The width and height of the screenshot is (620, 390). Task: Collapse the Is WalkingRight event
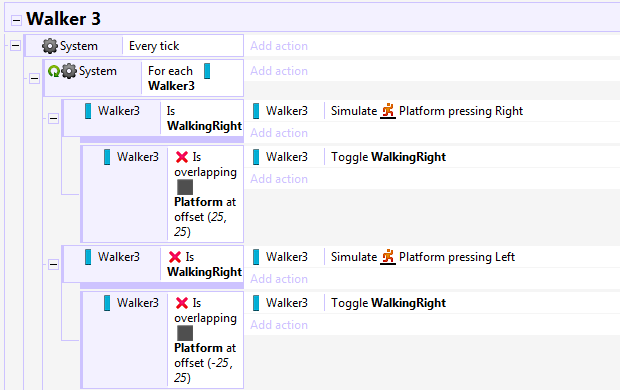click(x=53, y=118)
